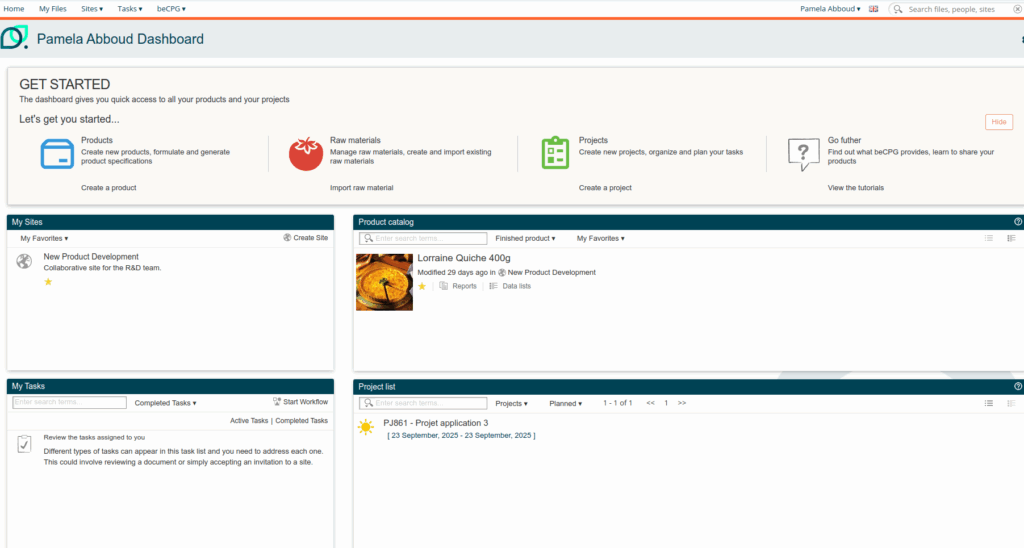Show Active Tasks in My Tasks
Image resolution: width=1024 pixels, height=548 pixels.
[249, 421]
